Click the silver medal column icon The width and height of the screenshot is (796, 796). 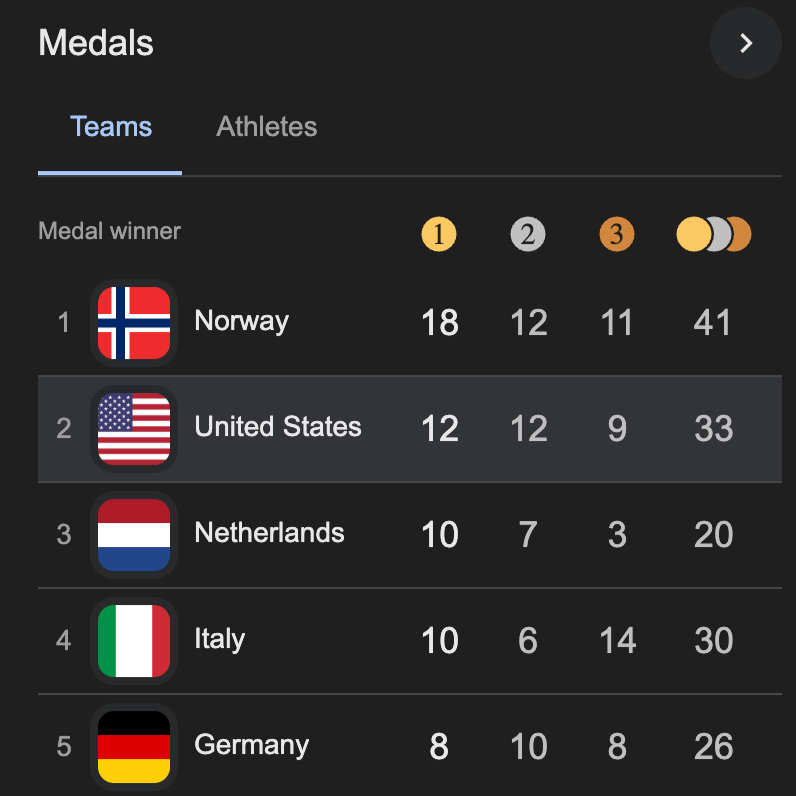coord(528,235)
